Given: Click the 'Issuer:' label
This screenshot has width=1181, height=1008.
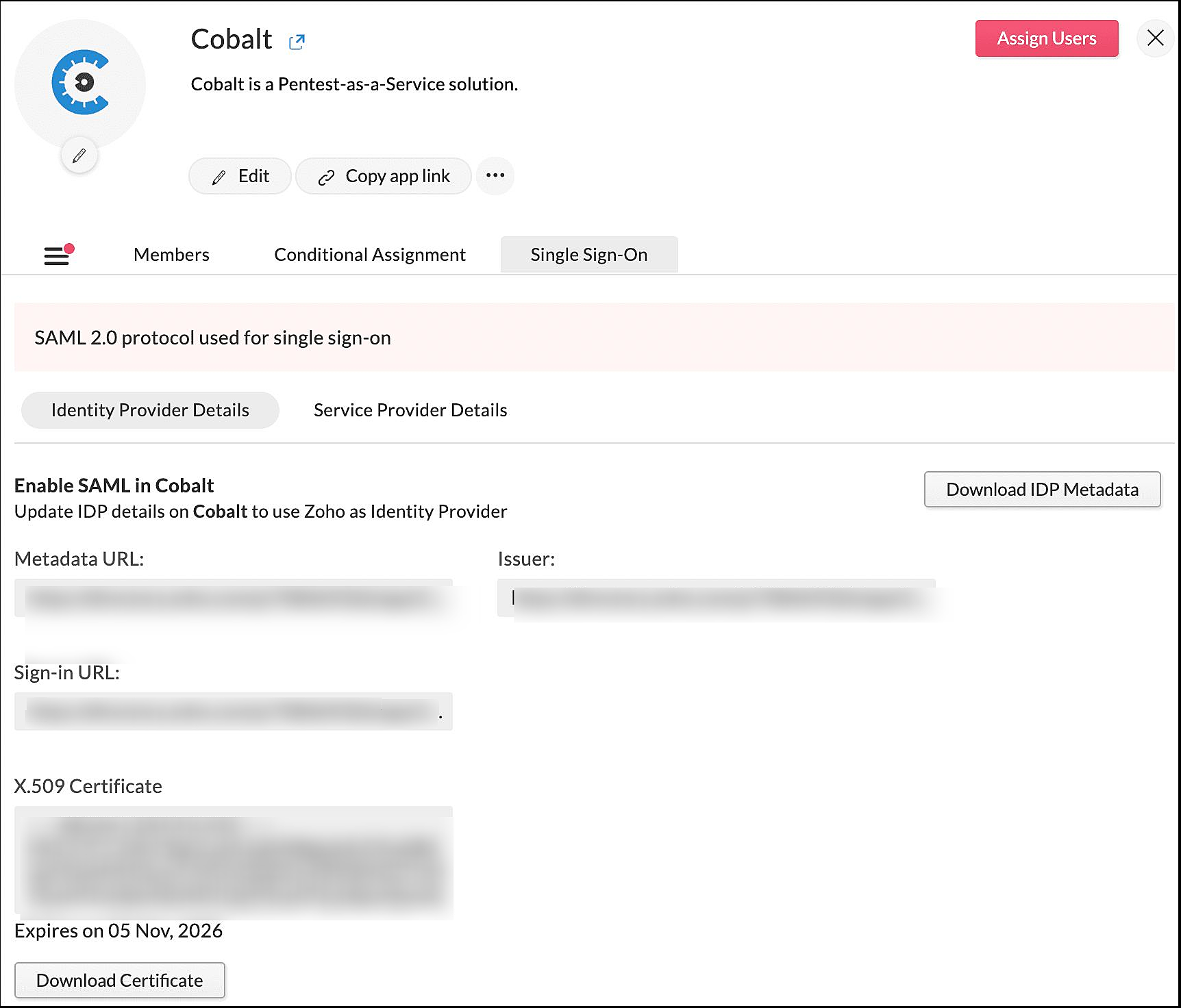Looking at the screenshot, I should coord(526,559).
